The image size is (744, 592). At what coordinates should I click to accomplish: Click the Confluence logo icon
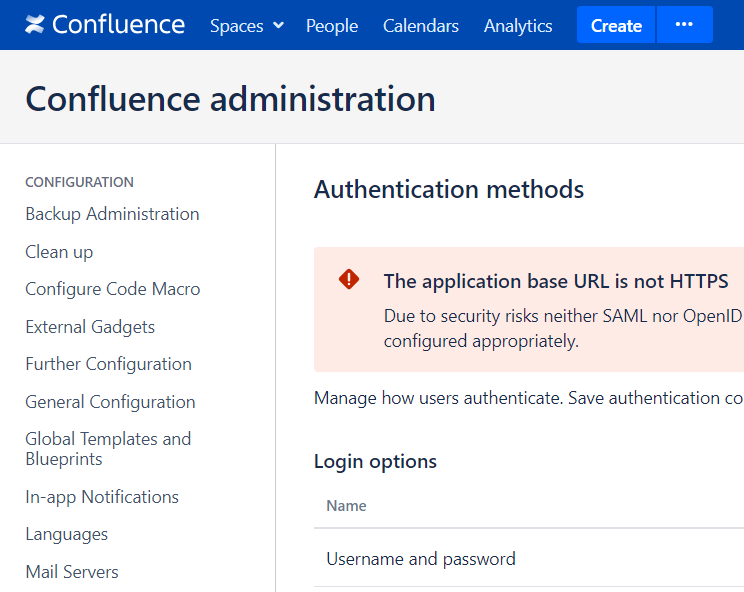[x=35, y=25]
